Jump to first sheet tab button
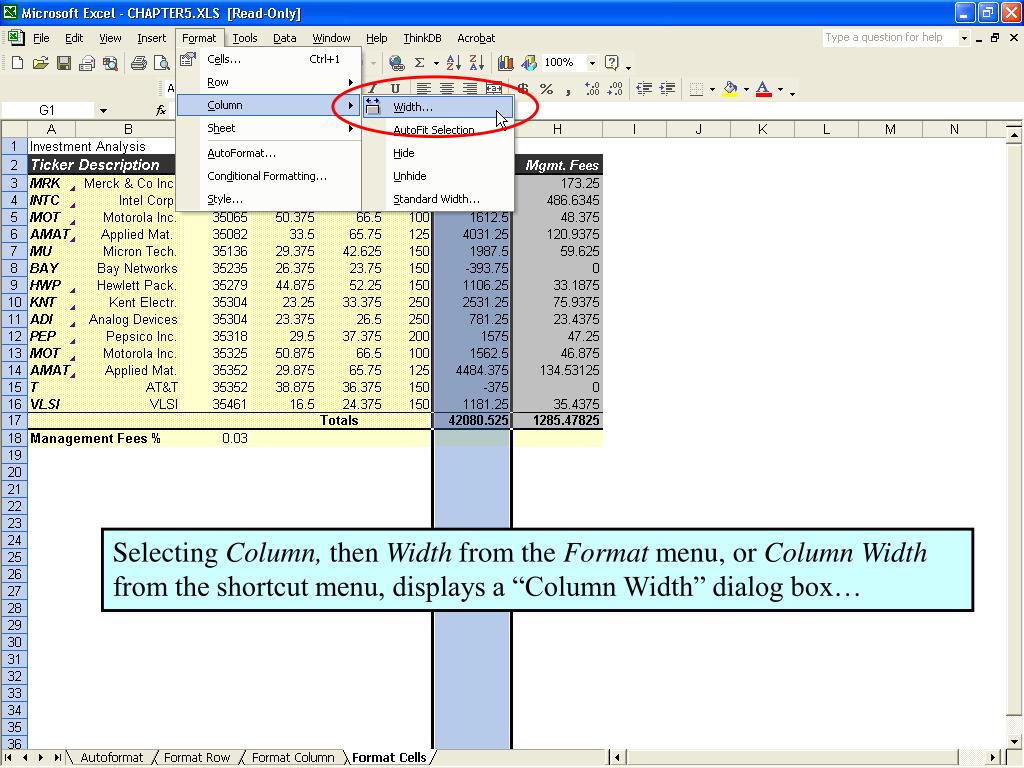 [8, 758]
